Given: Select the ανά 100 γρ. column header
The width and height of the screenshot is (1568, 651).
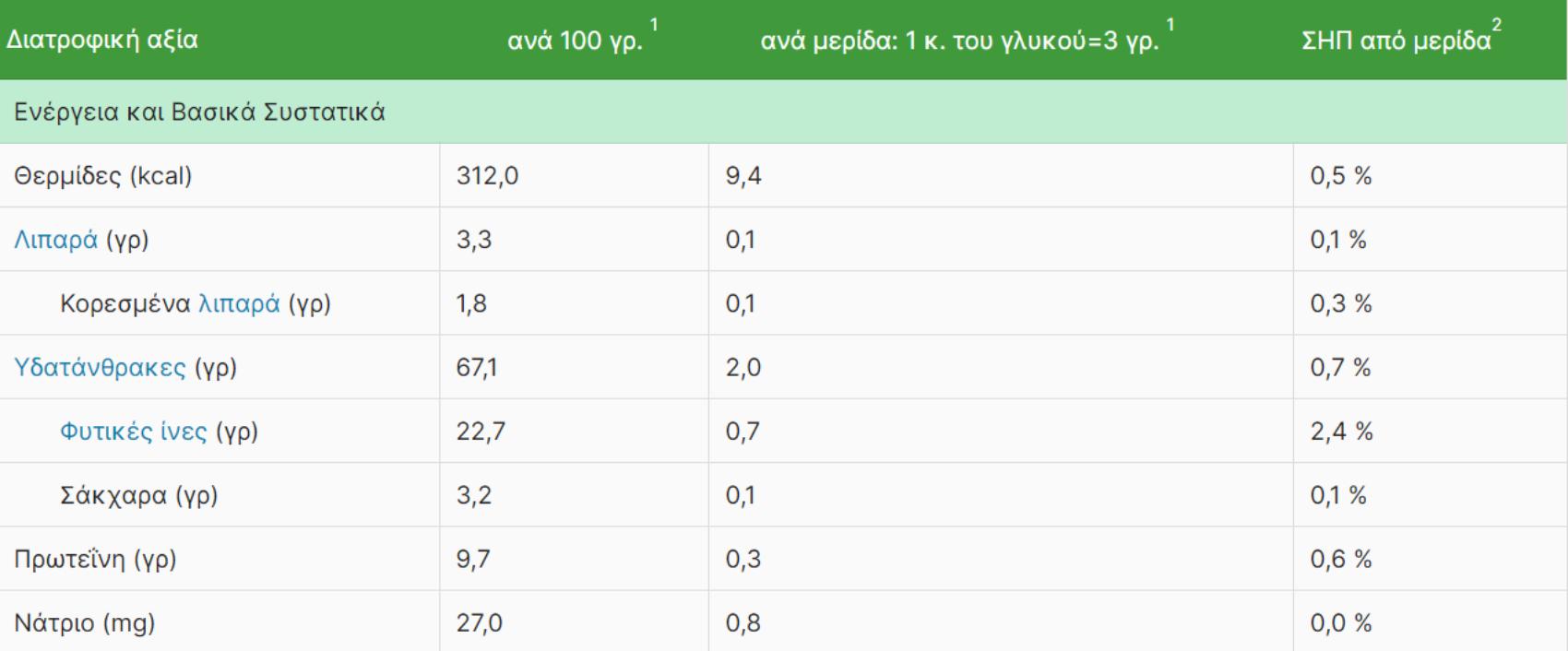Looking at the screenshot, I should coord(575,41).
